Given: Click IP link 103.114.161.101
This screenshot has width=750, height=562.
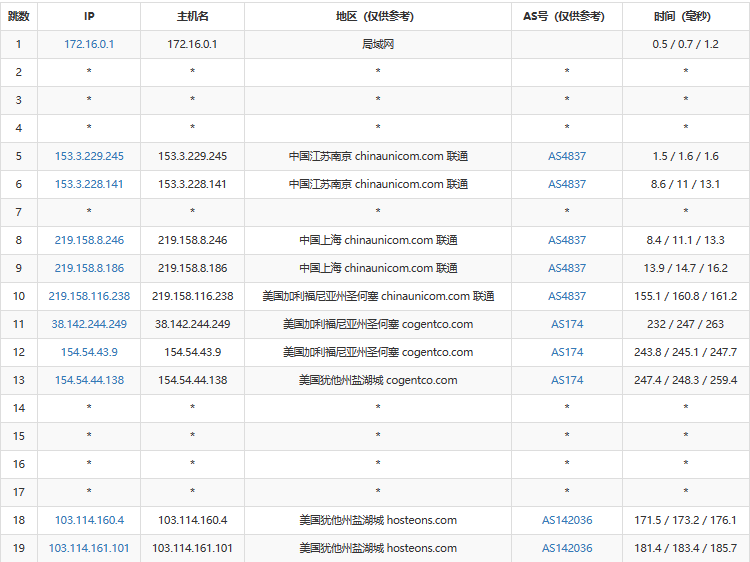Looking at the screenshot, I should pos(89,548).
